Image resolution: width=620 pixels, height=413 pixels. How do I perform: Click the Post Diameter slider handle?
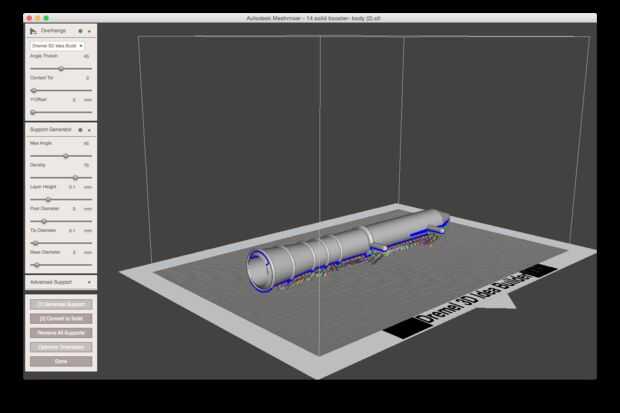click(44, 221)
